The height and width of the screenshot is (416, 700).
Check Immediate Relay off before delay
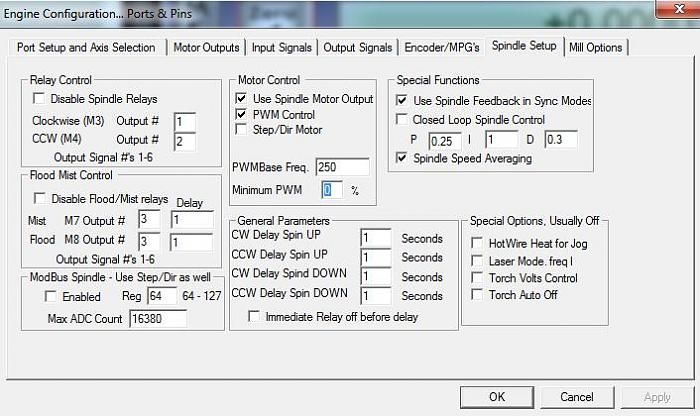point(254,317)
